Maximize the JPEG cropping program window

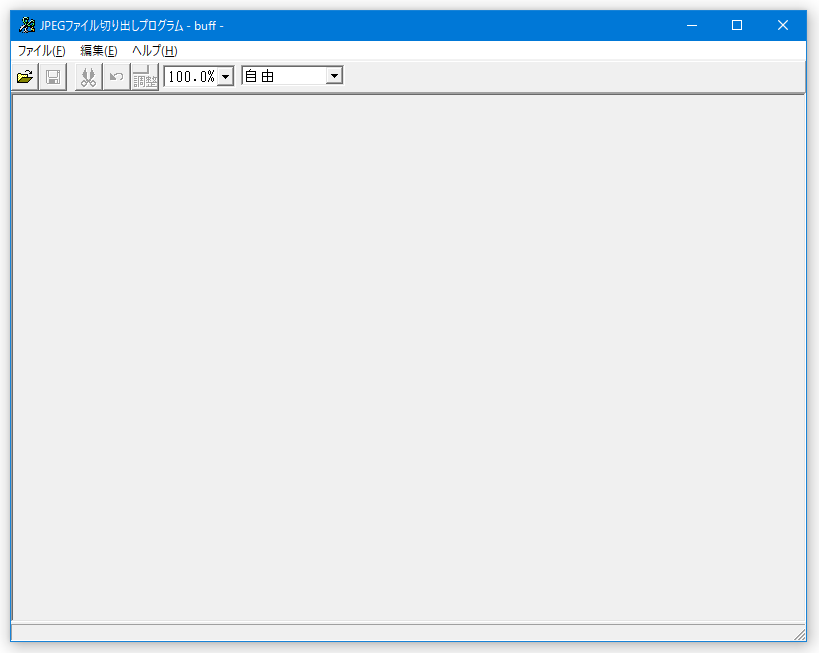point(737,25)
